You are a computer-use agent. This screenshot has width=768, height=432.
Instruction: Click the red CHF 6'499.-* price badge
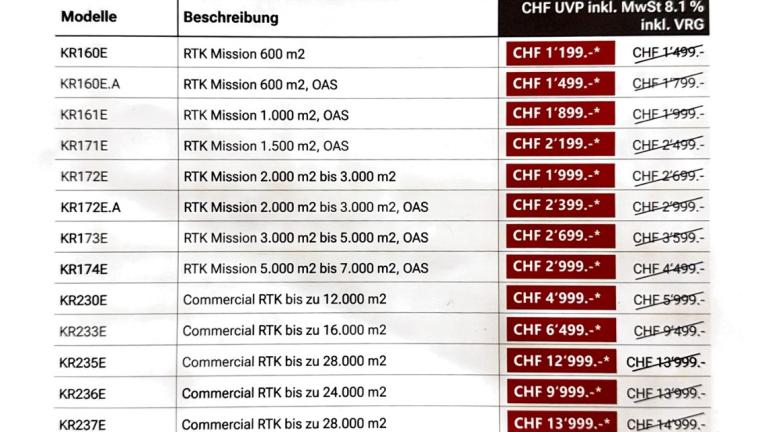coord(561,330)
